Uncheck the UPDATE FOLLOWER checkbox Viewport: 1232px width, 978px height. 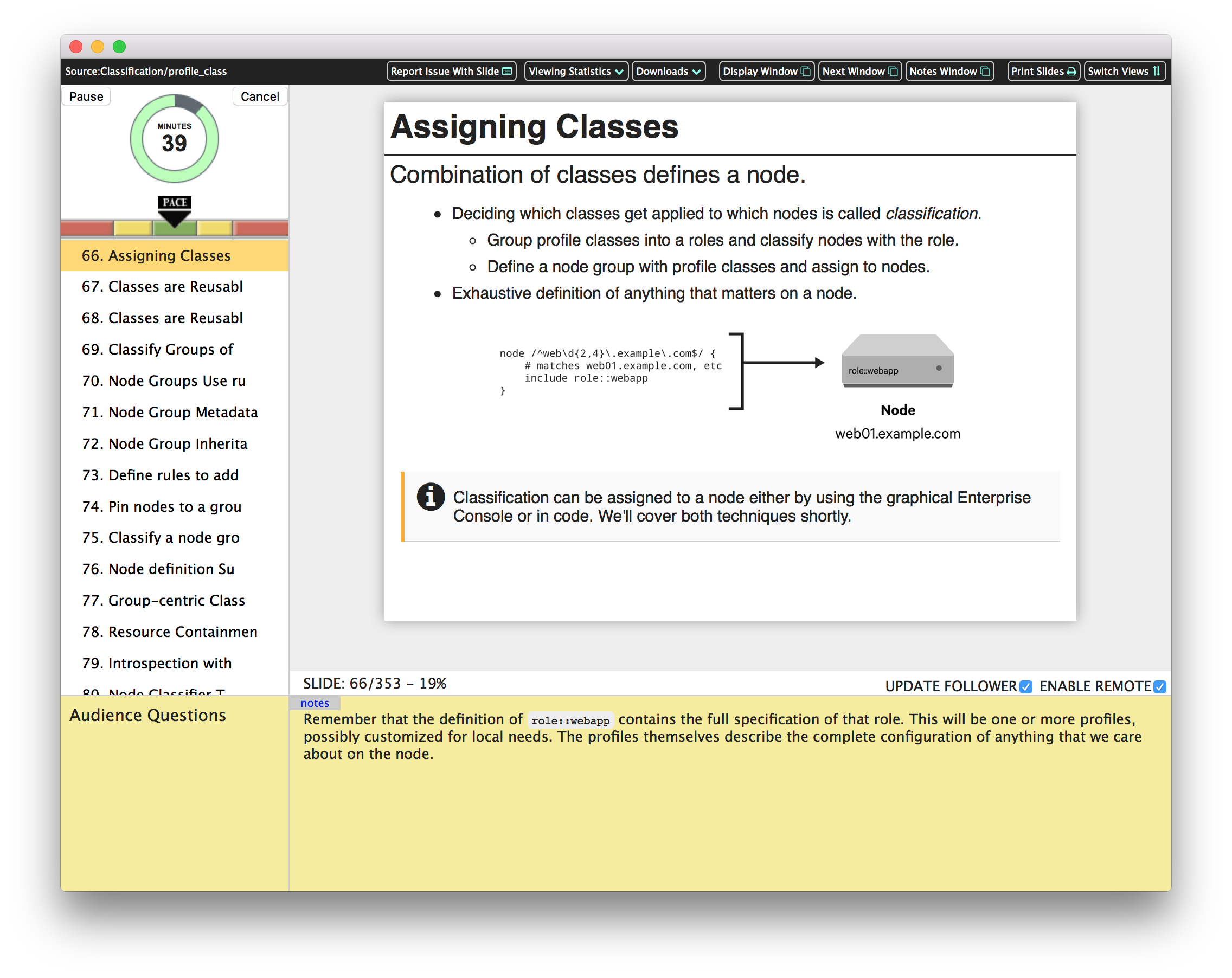pos(1026,687)
